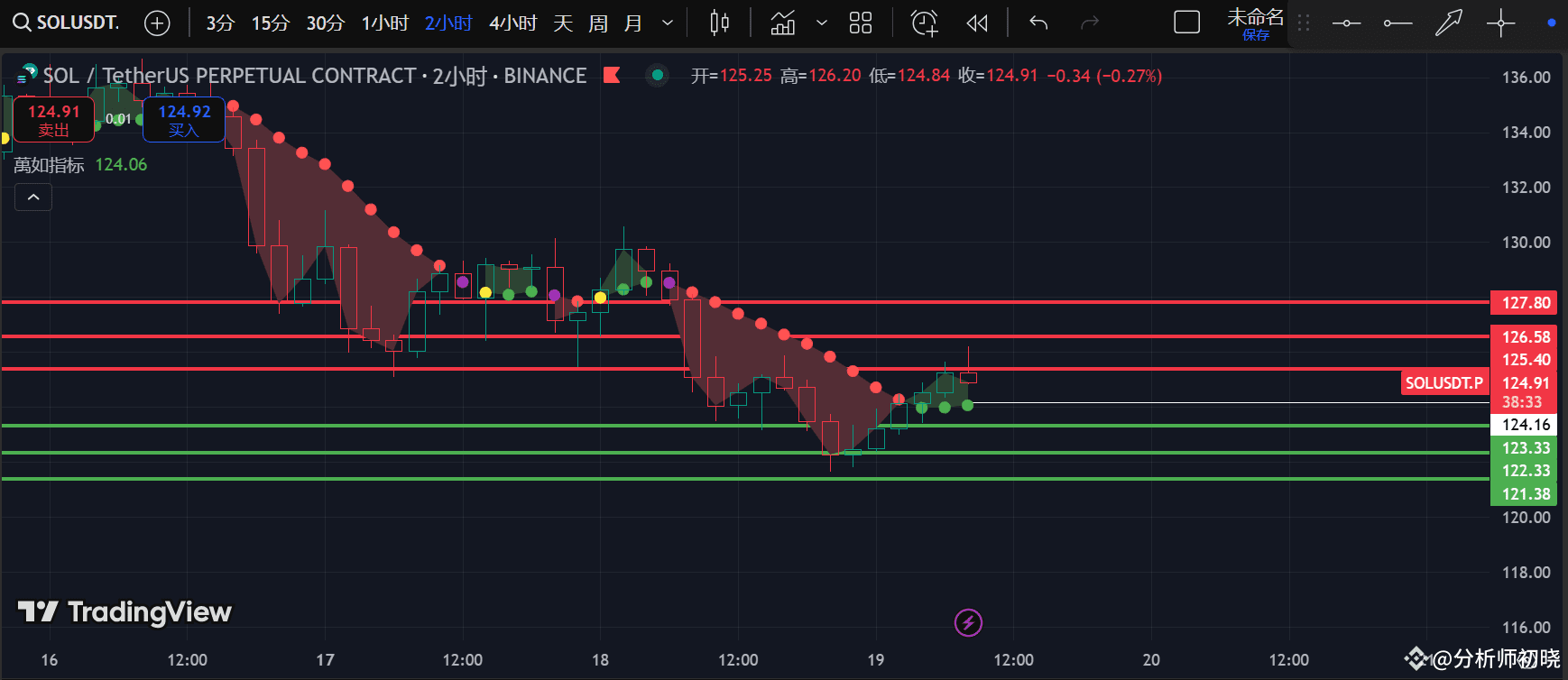Click the red flag icon beside BINANCE
1568x680 pixels.
[612, 76]
